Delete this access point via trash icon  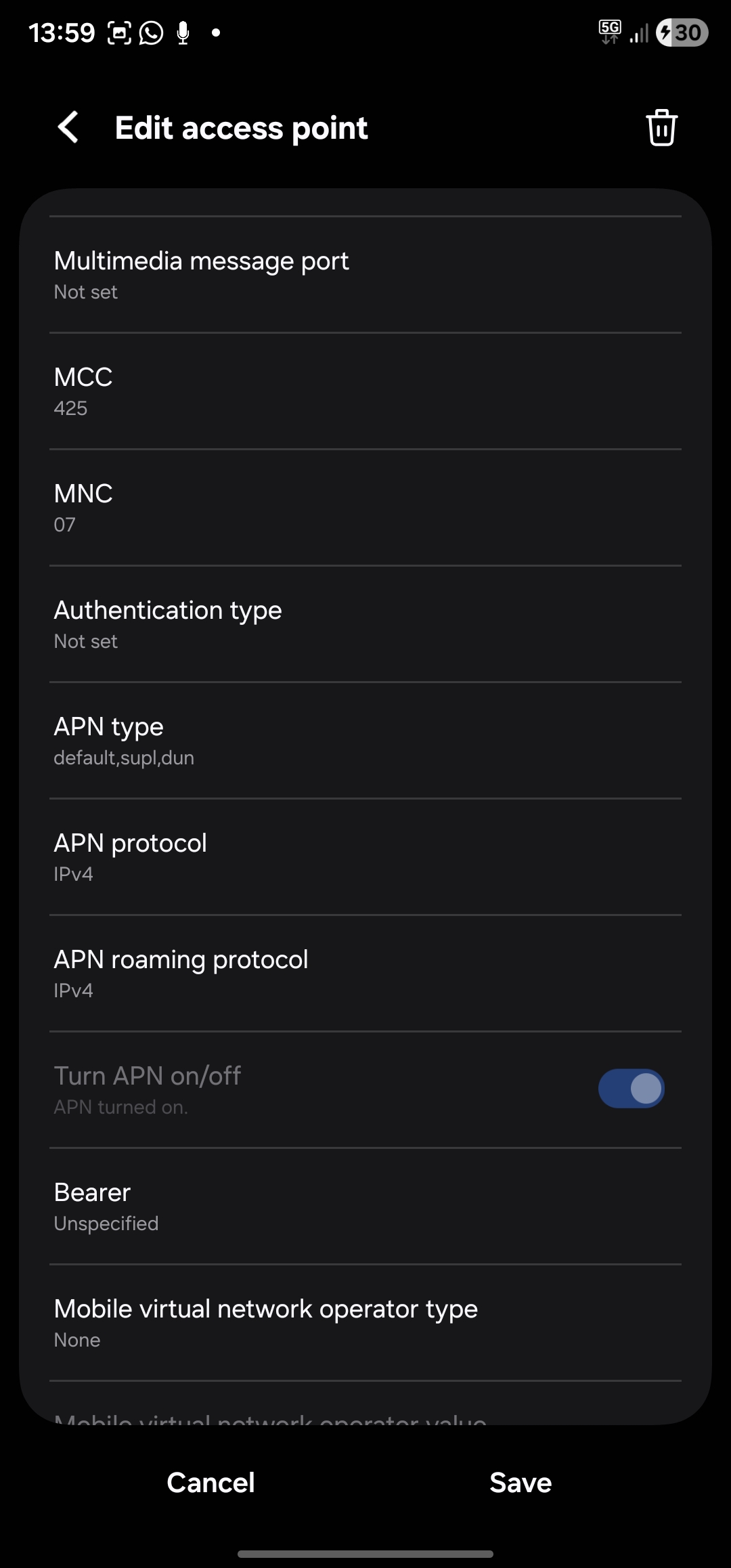[x=661, y=127]
